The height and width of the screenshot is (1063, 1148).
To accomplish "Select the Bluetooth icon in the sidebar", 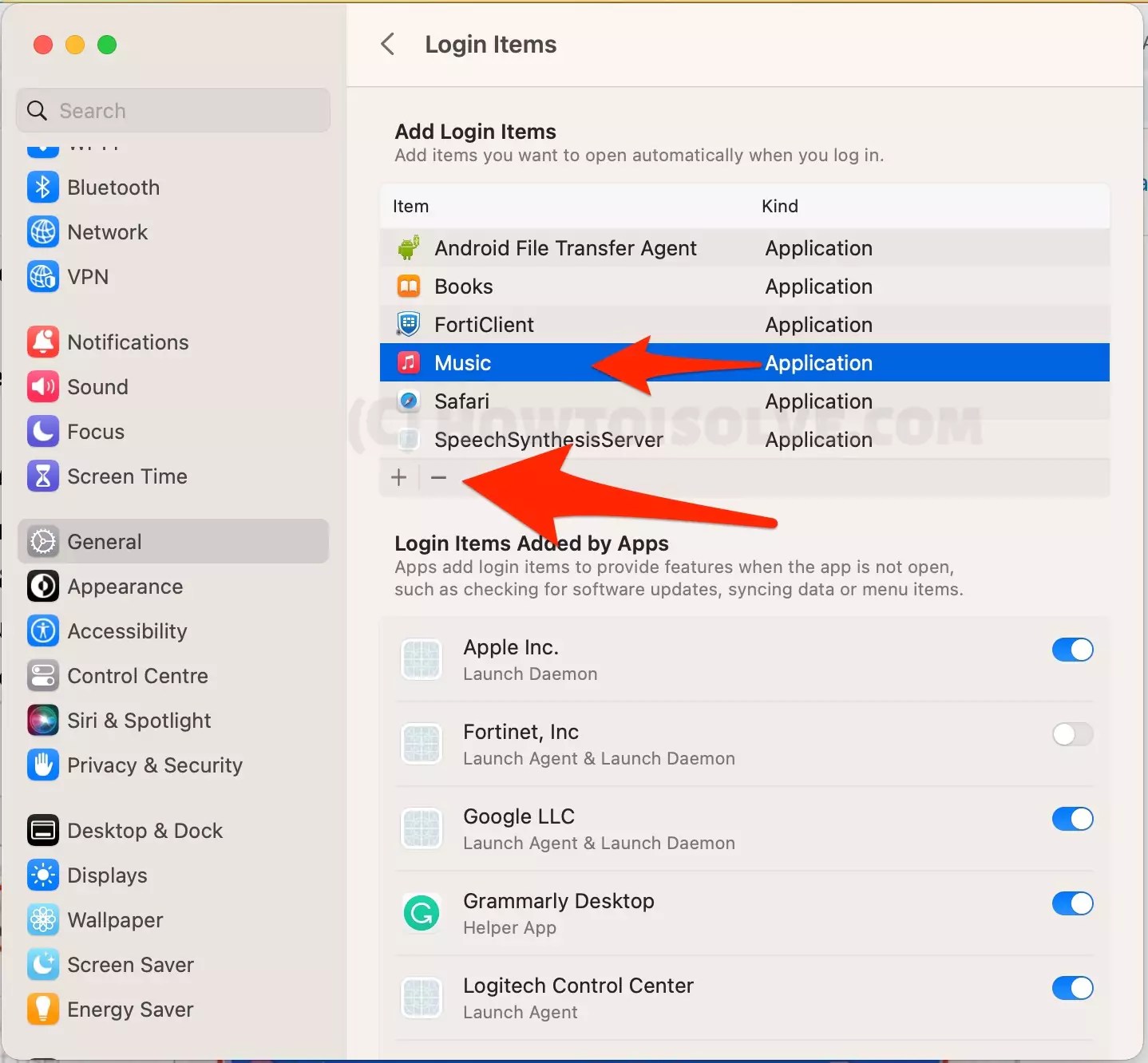I will click(43, 187).
